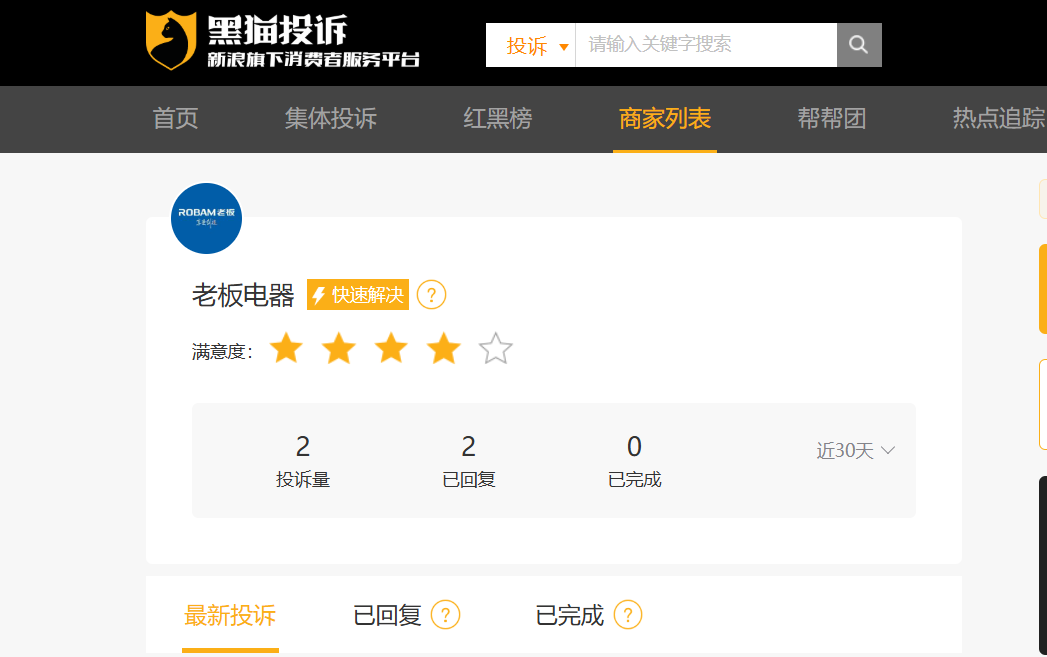Image resolution: width=1047 pixels, height=657 pixels.
Task: Switch to the 最新投诉 tab
Action: [x=230, y=616]
